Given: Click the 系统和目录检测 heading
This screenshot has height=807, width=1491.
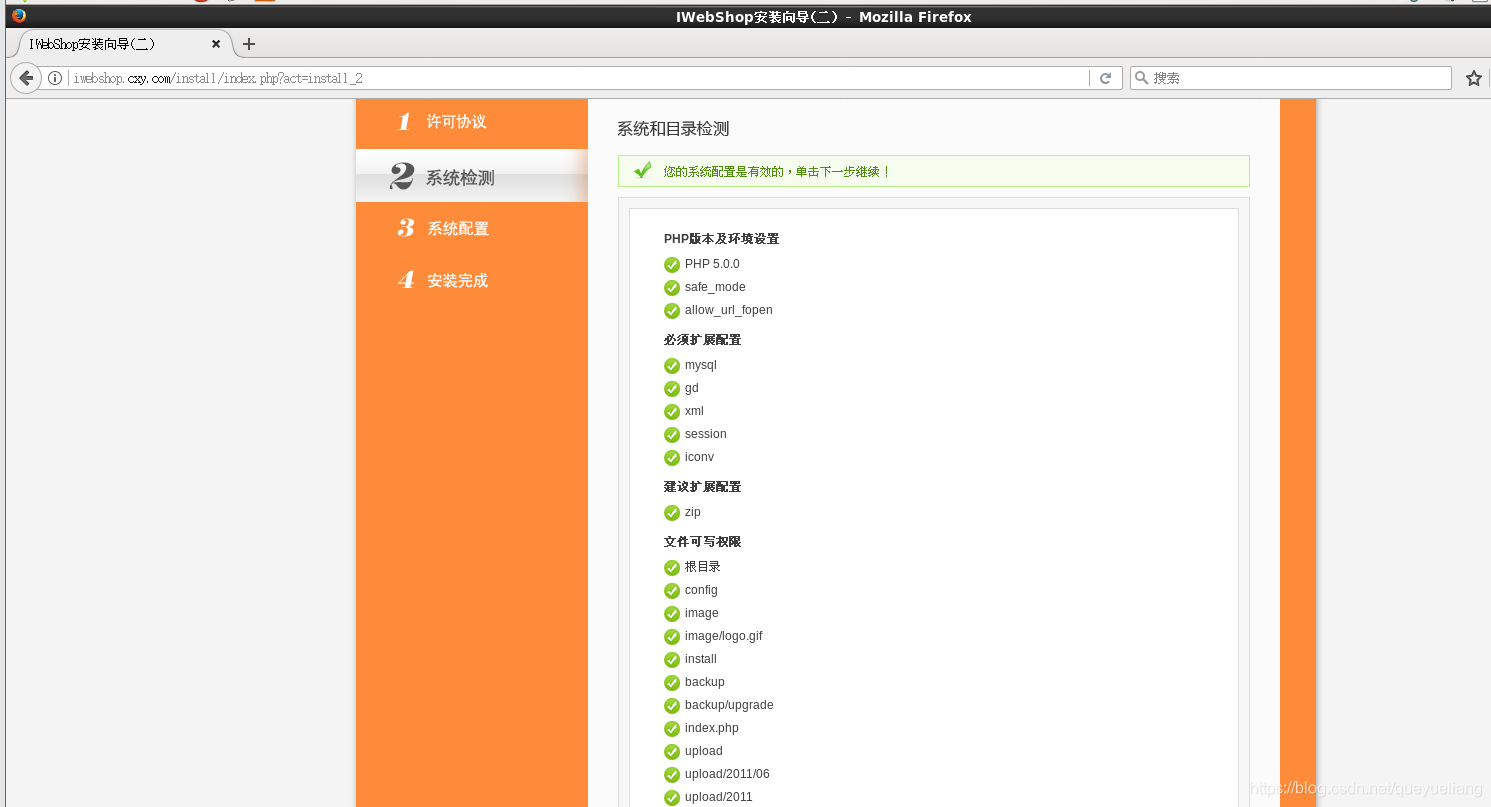Looking at the screenshot, I should click(x=673, y=129).
